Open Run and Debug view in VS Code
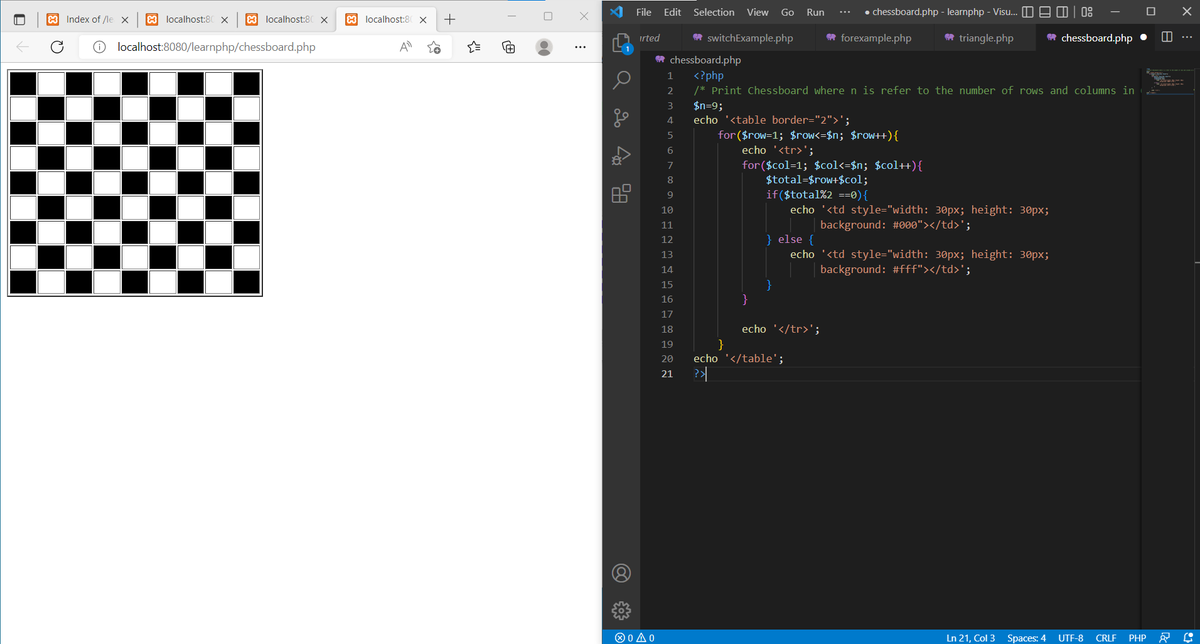The image size is (1200, 644). pyautogui.click(x=621, y=156)
